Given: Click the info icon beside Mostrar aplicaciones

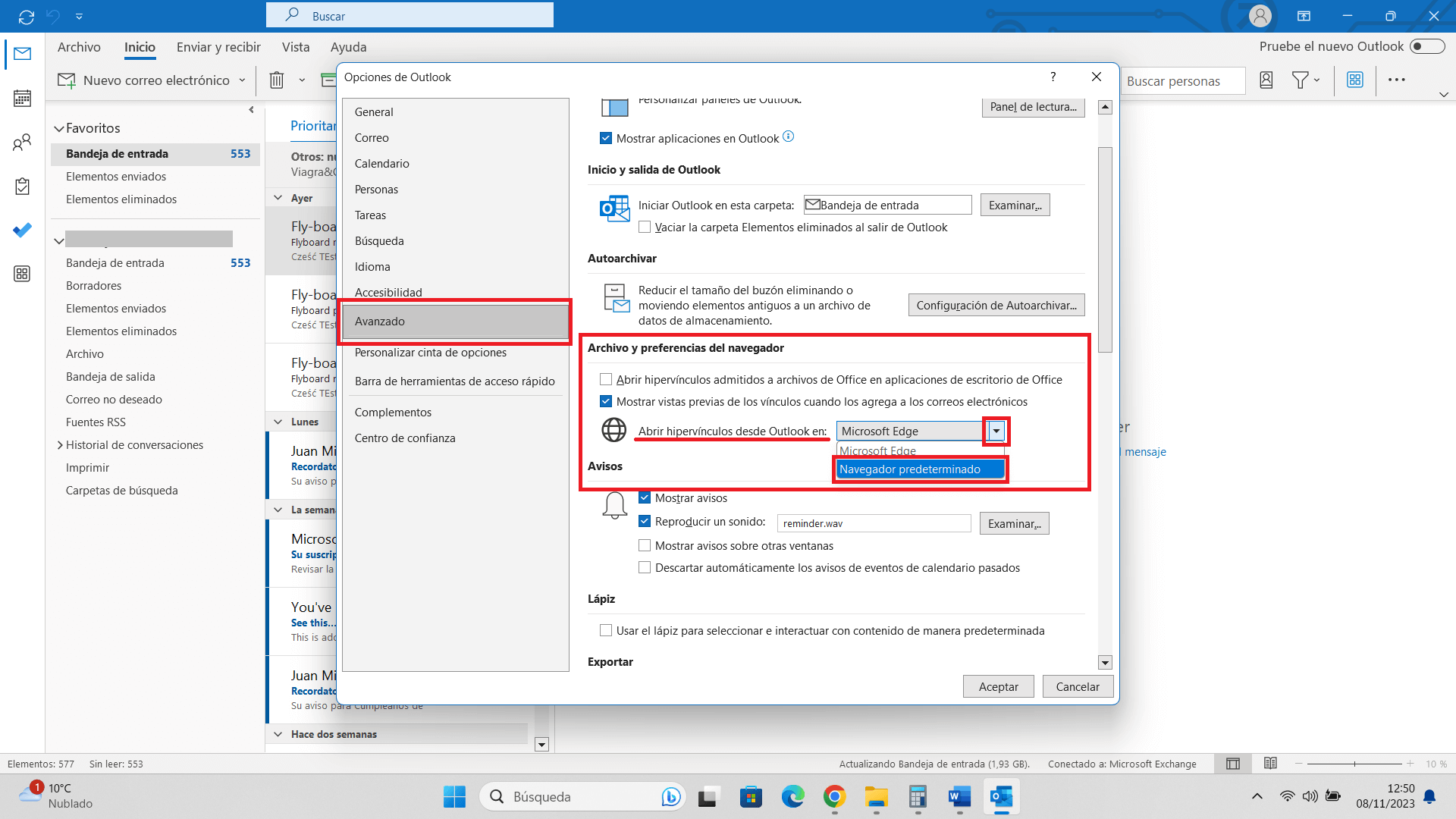Looking at the screenshot, I should tap(789, 136).
